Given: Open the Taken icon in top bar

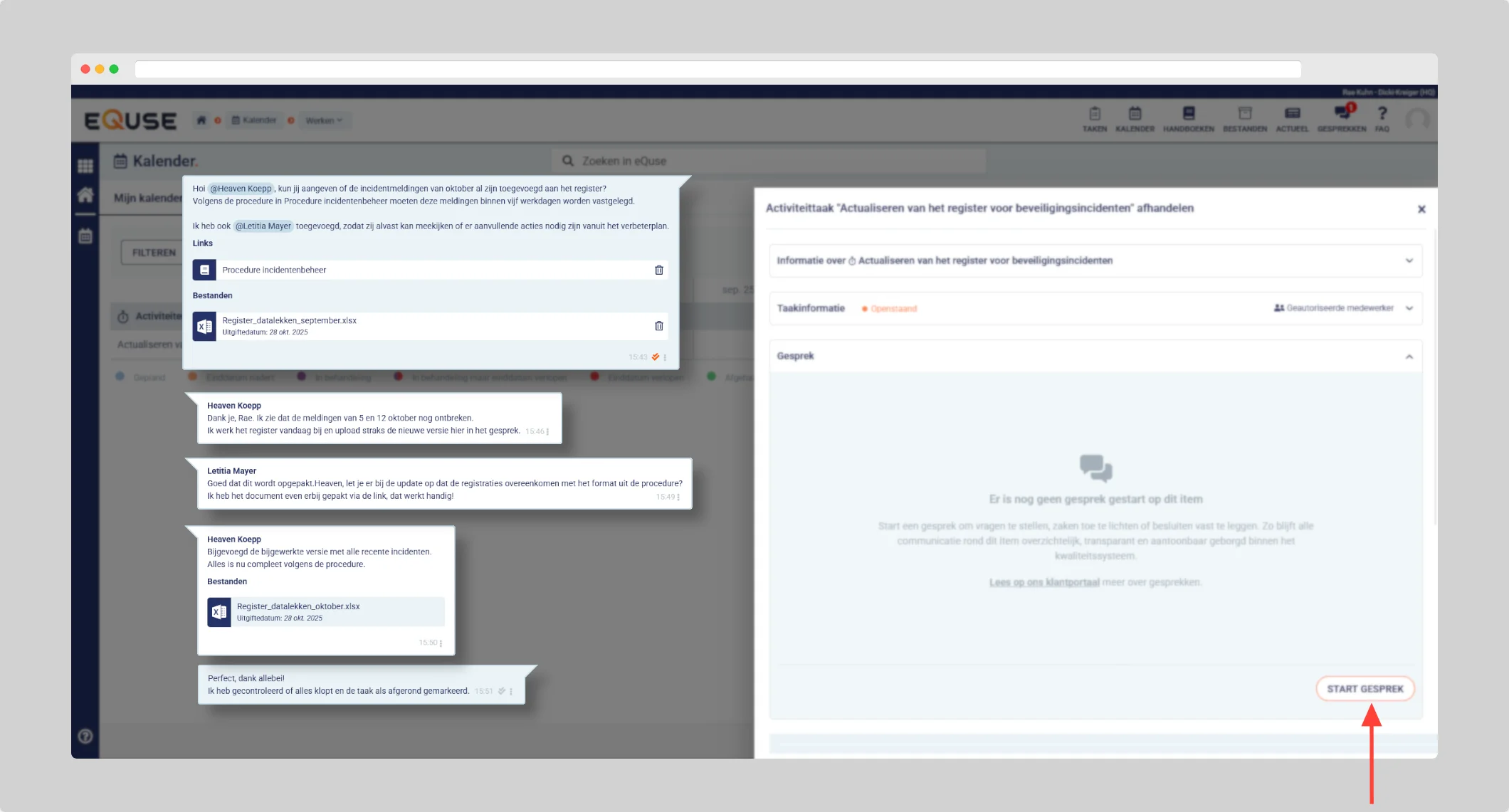Looking at the screenshot, I should 1094,119.
